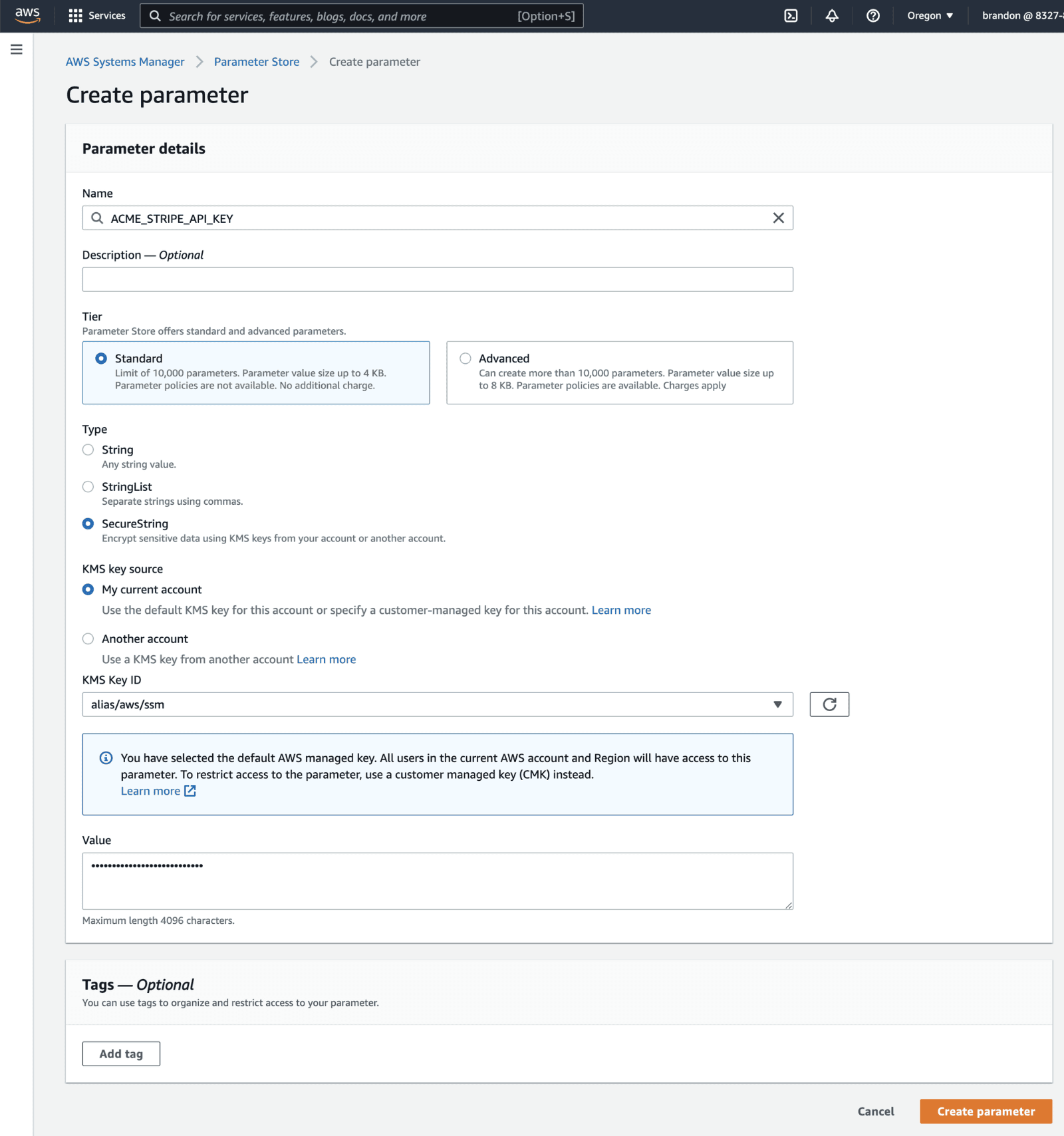
Task: Open the Services grid menu
Action: 97,15
